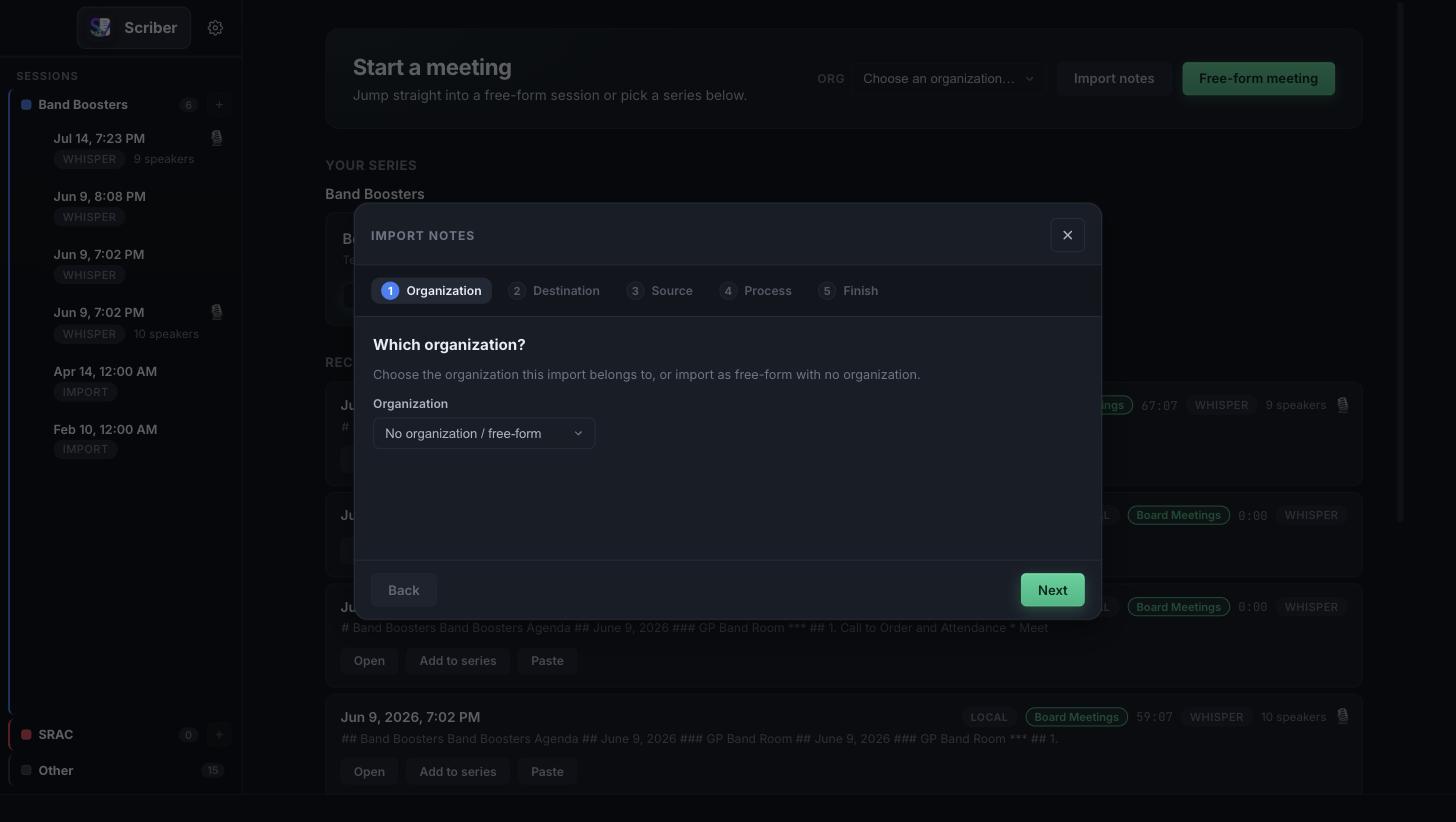Viewport: 1456px width, 822px height.
Task: Start a Free-form meeting
Action: tap(1258, 78)
